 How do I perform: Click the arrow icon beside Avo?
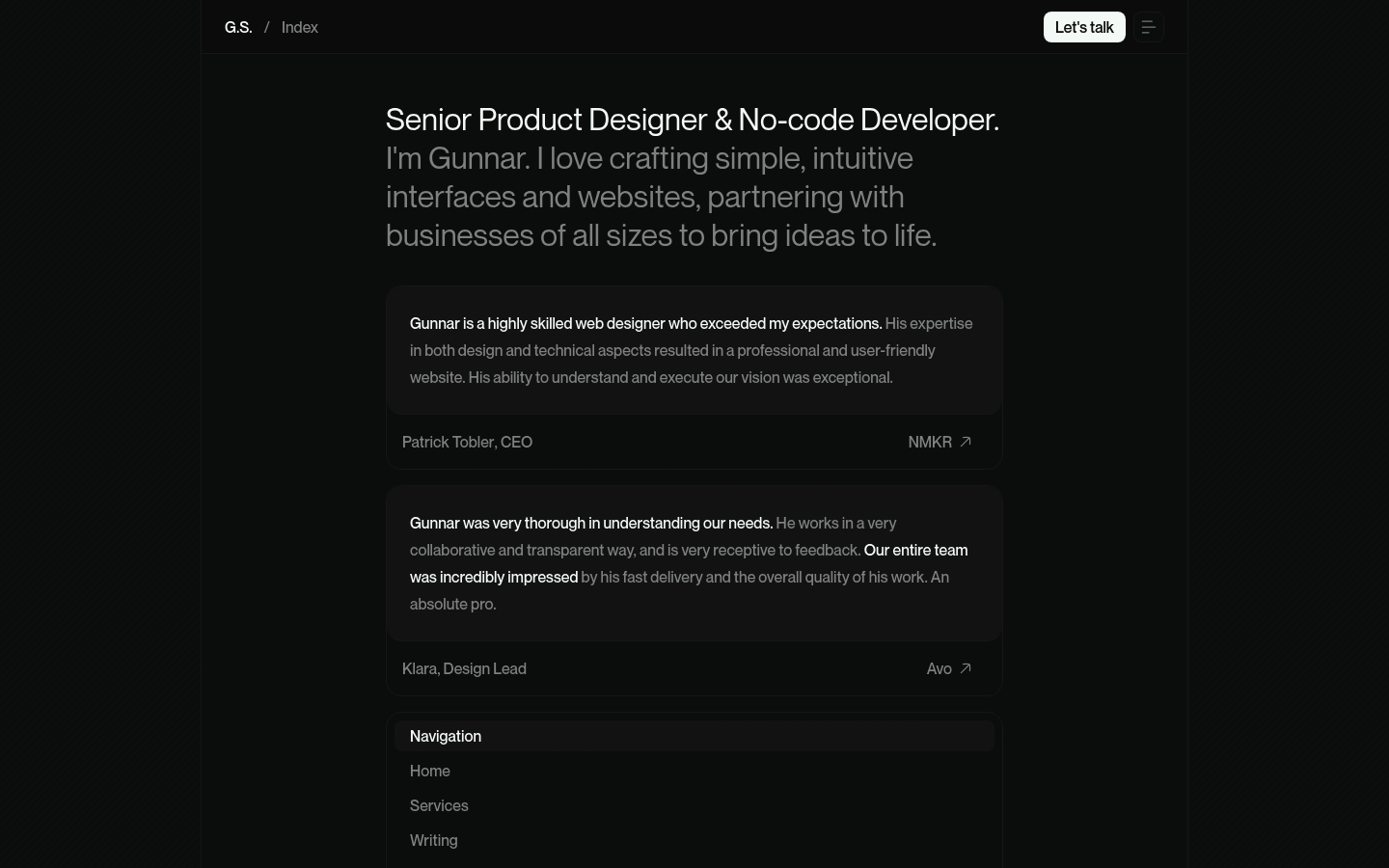966,668
